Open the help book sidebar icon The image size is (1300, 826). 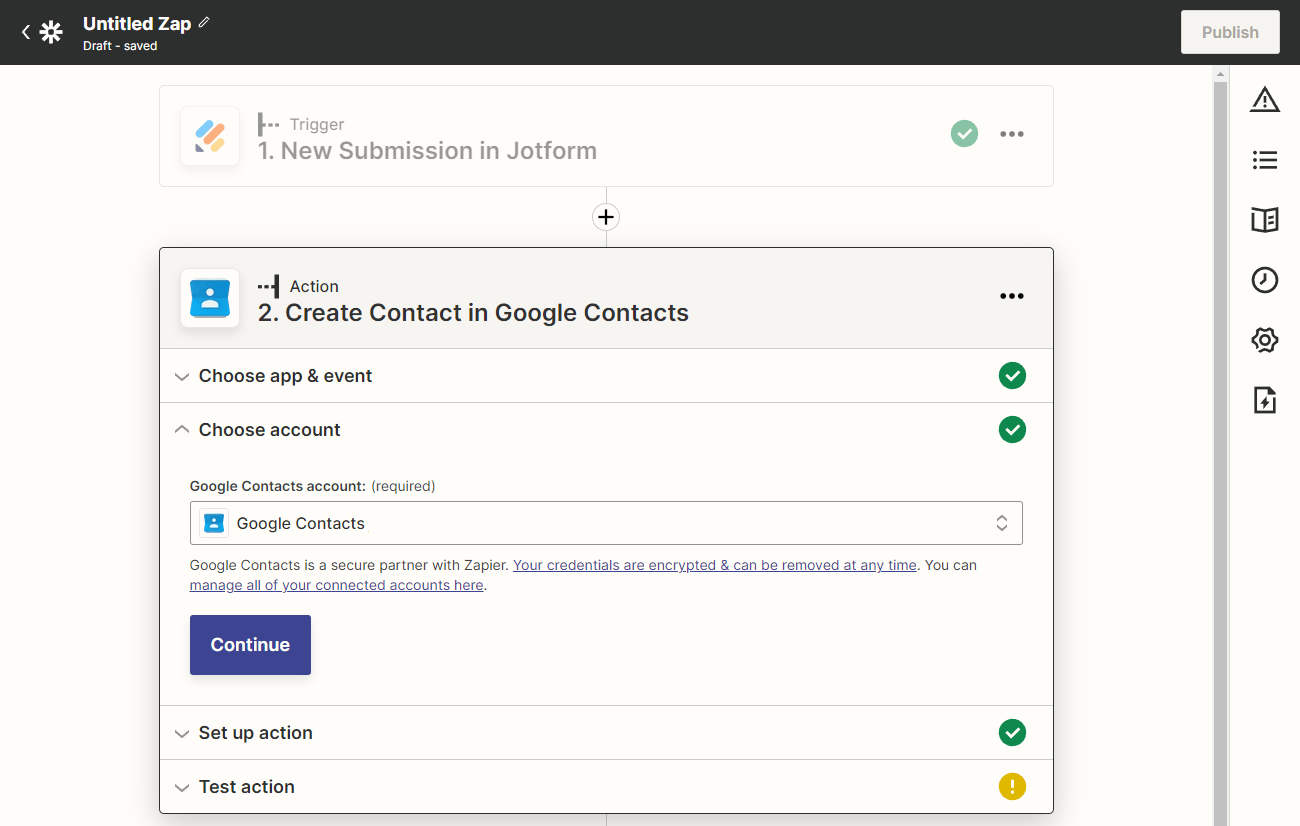tap(1265, 220)
